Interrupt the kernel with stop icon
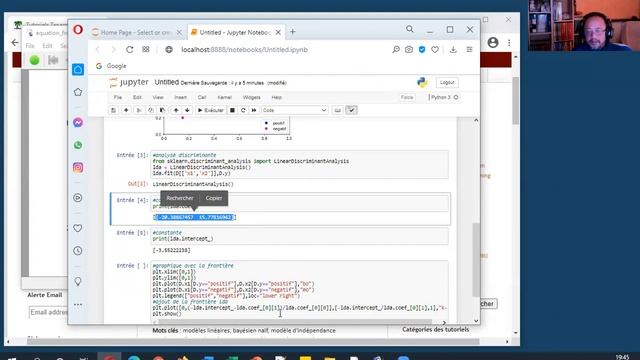 coord(232,110)
